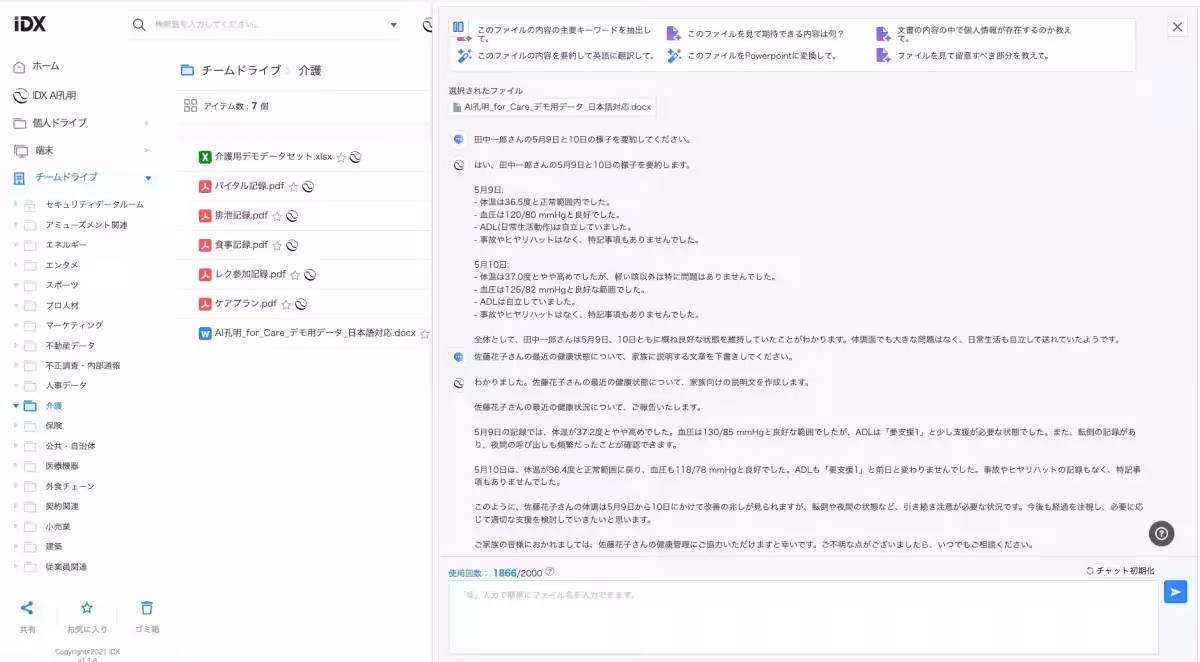This screenshot has width=1200, height=662.
Task: Click the magnifier search icon
Action: click(x=139, y=24)
